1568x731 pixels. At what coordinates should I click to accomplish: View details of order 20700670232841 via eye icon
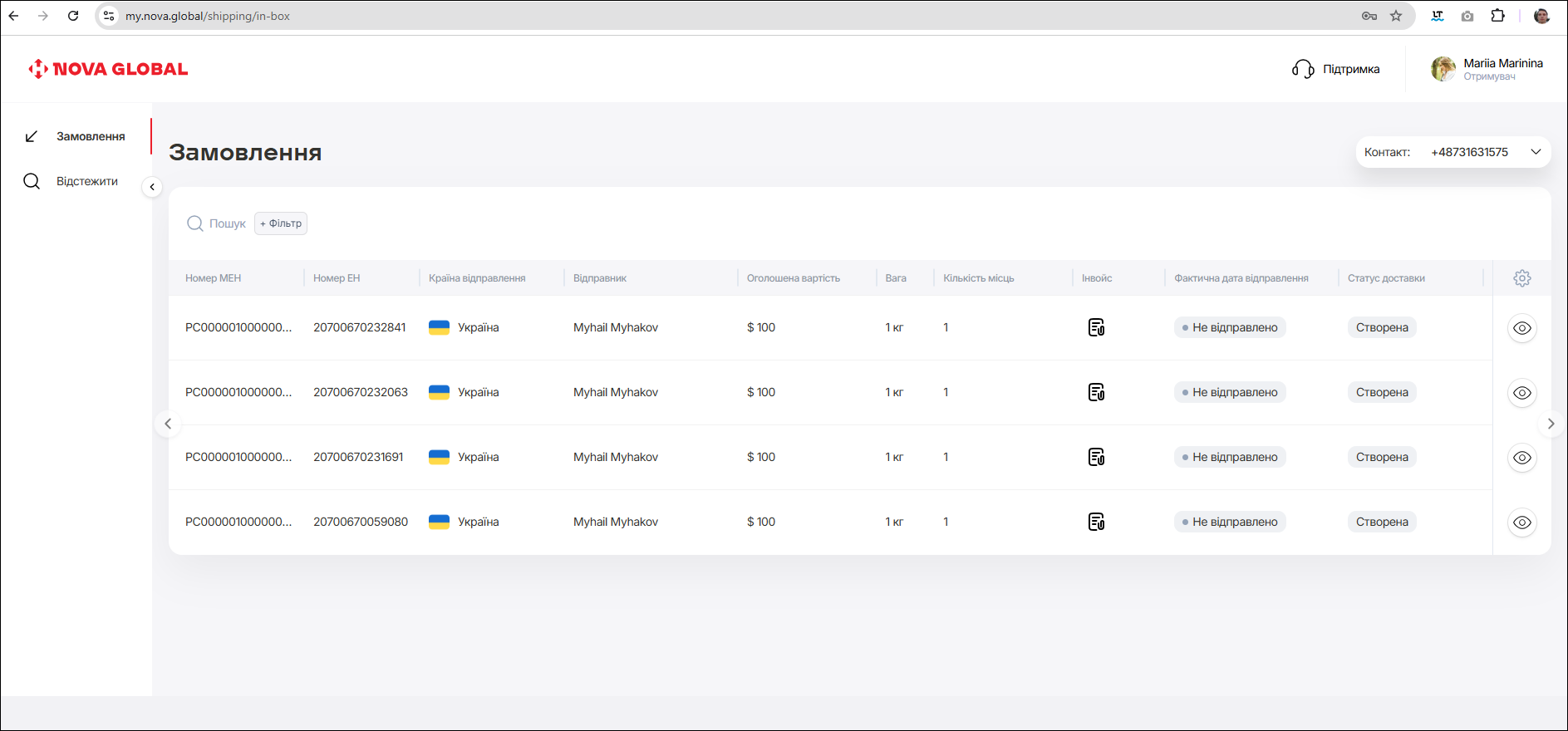point(1522,328)
